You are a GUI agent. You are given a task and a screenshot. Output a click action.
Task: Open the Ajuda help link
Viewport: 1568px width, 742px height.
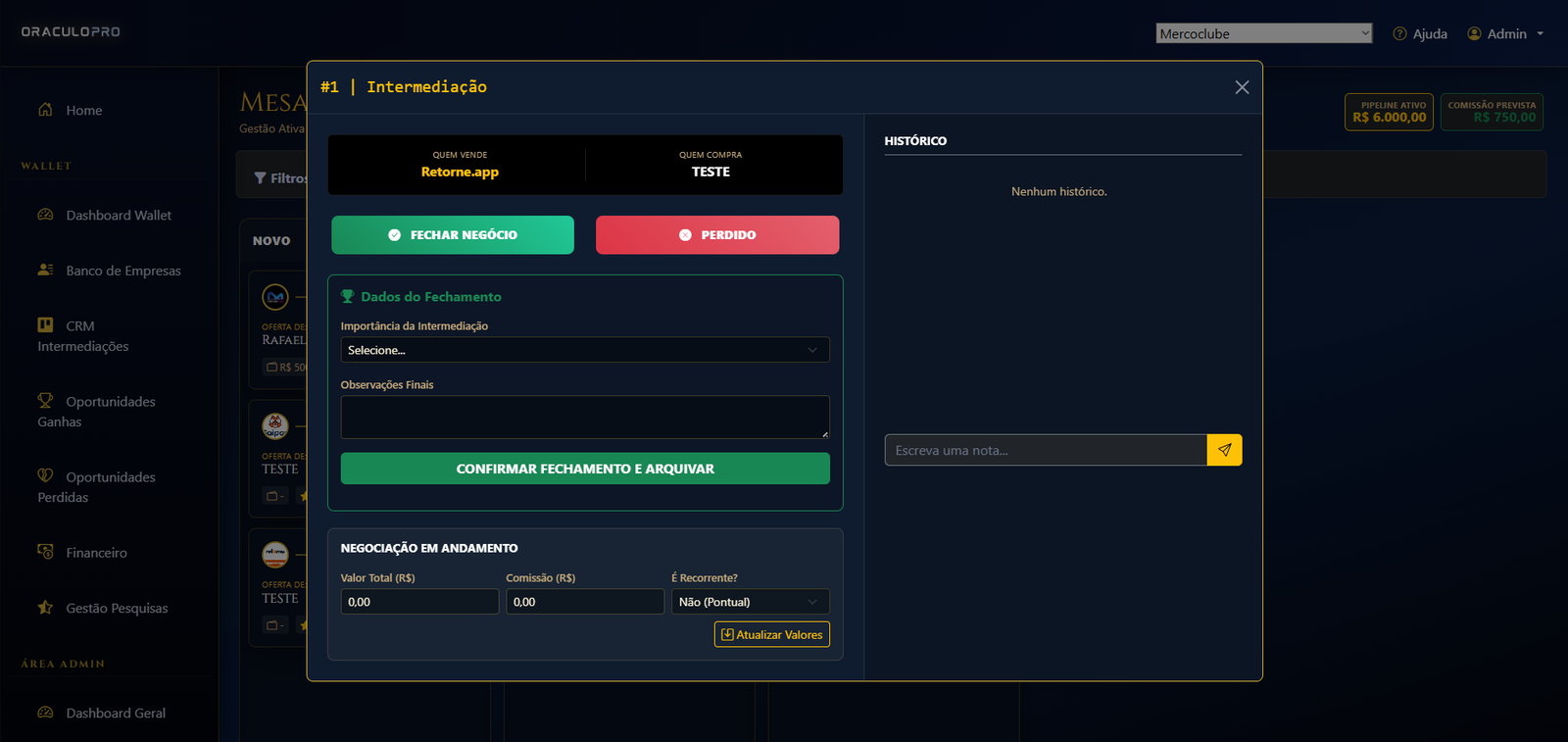(1420, 33)
